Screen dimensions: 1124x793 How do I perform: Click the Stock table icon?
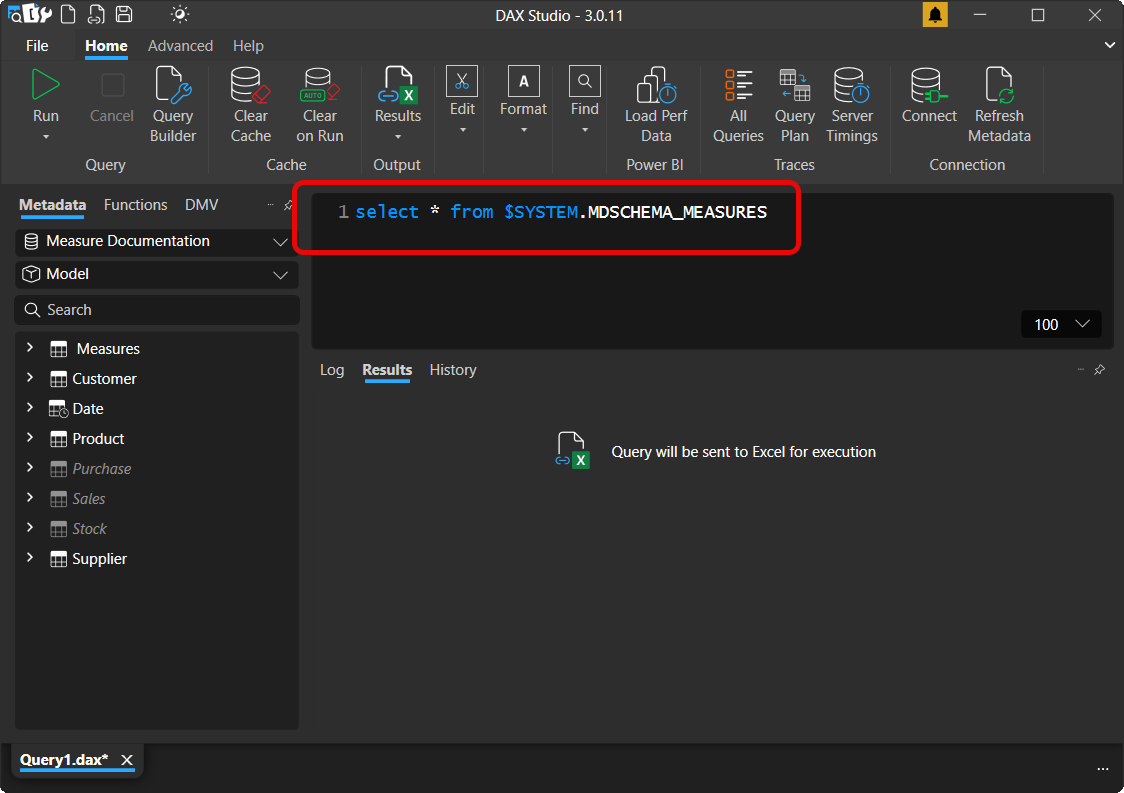(x=59, y=530)
